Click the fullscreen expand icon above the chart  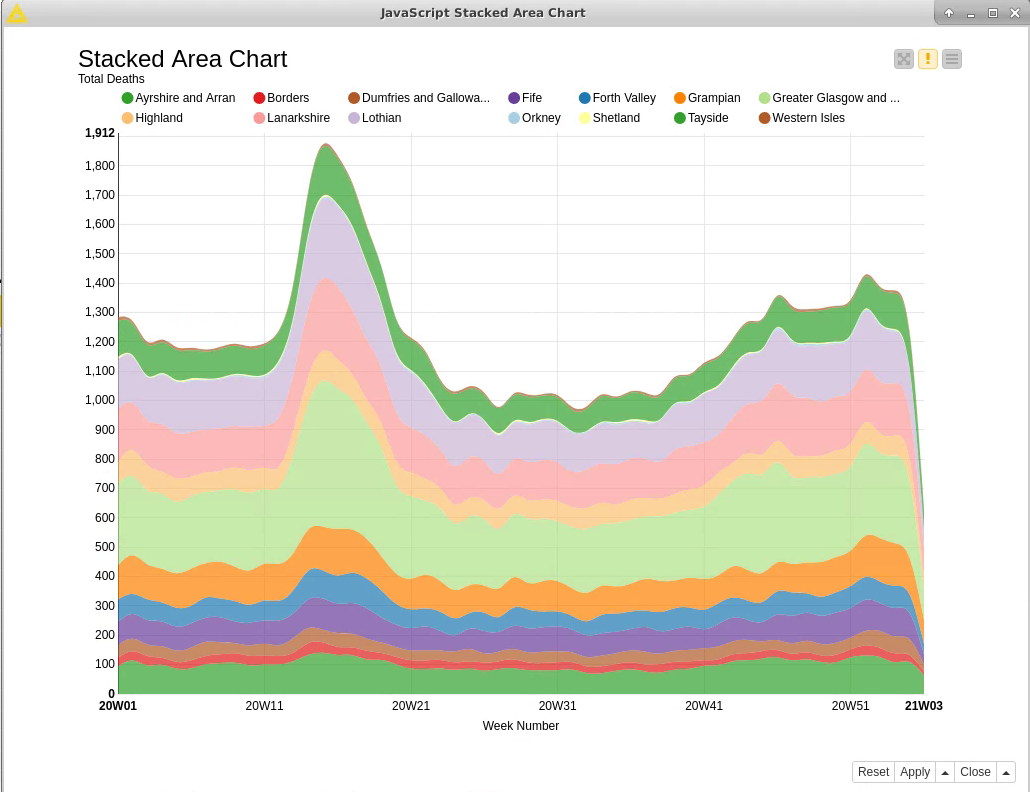pyautogui.click(x=903, y=59)
